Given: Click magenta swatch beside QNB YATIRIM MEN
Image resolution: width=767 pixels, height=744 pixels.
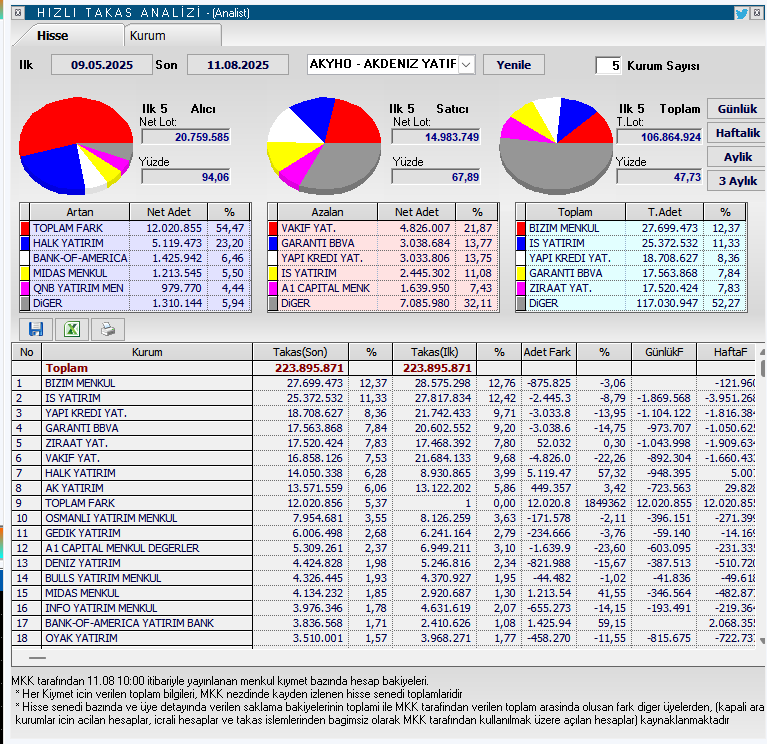Looking at the screenshot, I should point(25,288).
